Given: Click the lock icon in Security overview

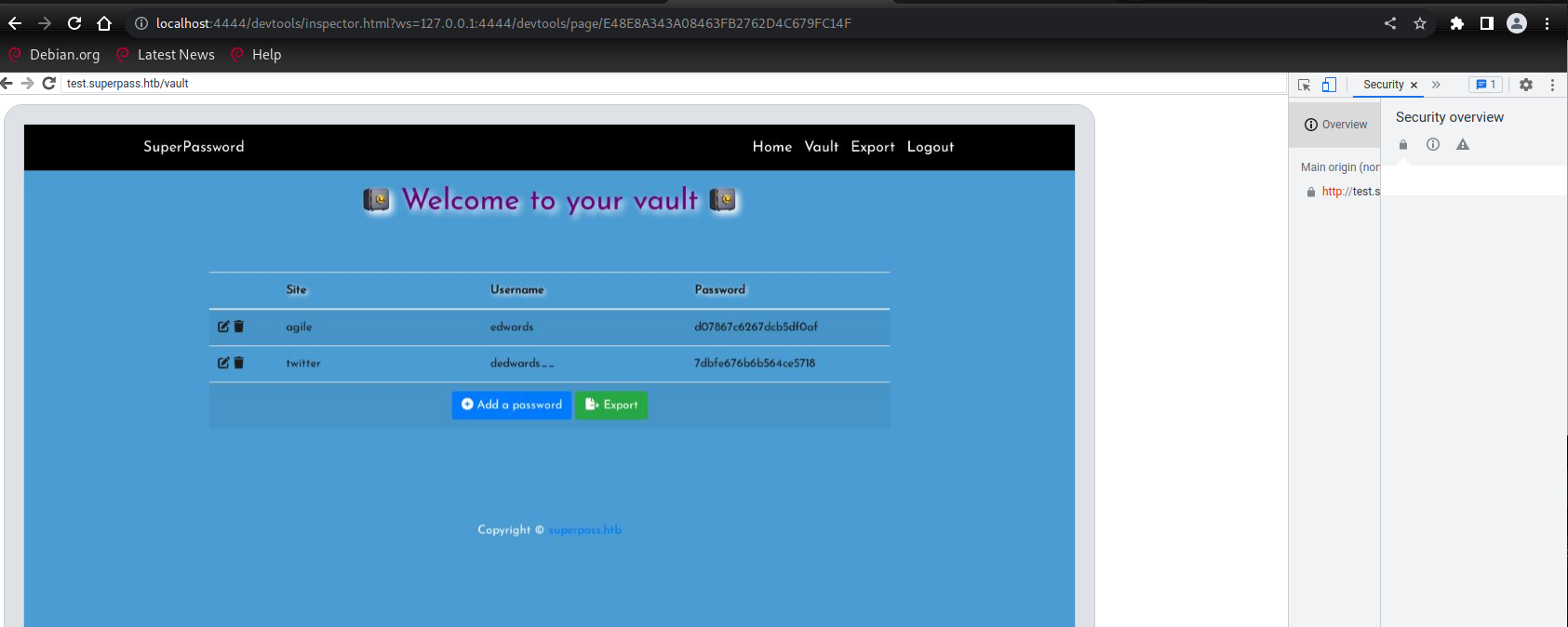Looking at the screenshot, I should tap(1403, 144).
